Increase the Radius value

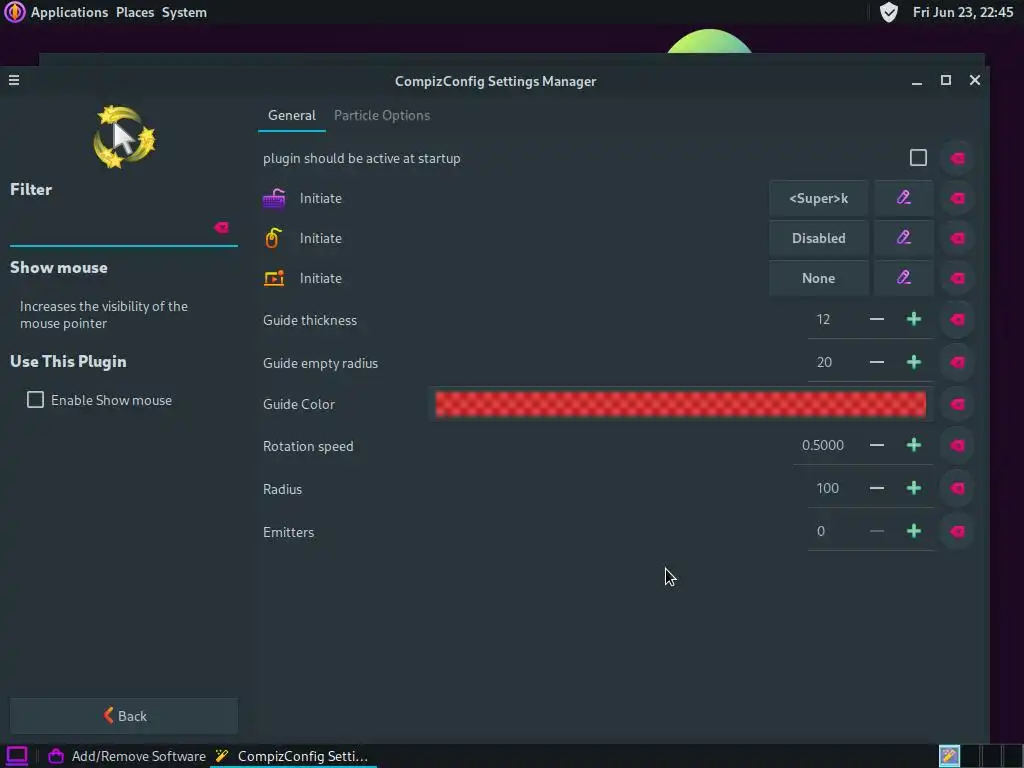pos(914,488)
